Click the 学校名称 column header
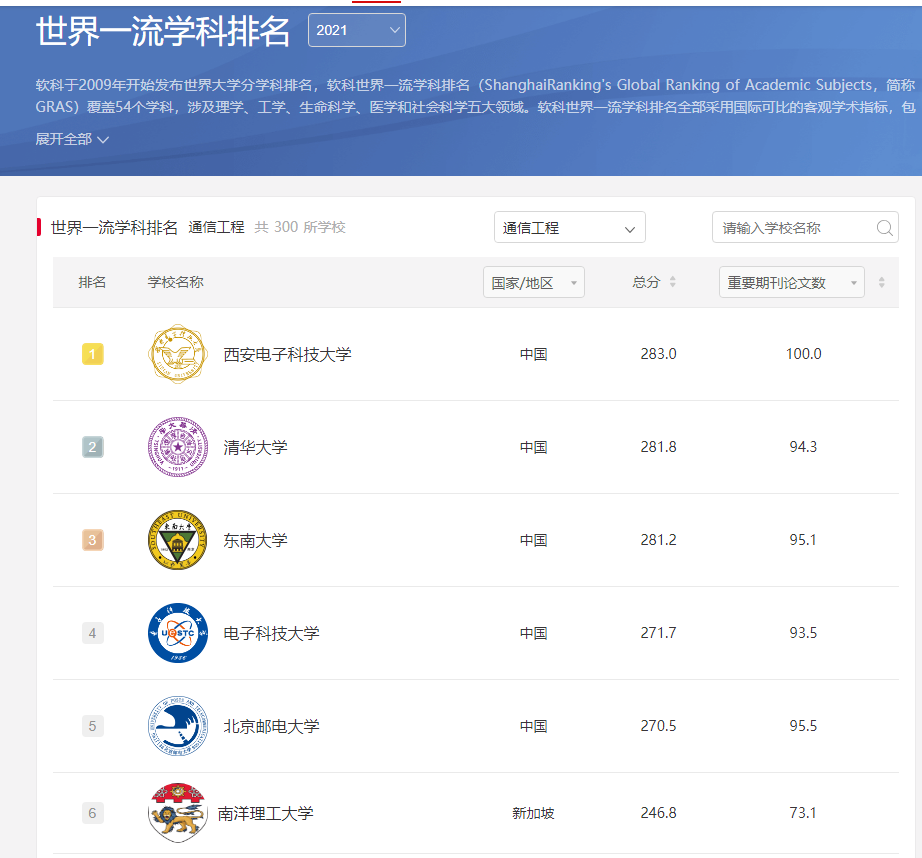 click(175, 282)
